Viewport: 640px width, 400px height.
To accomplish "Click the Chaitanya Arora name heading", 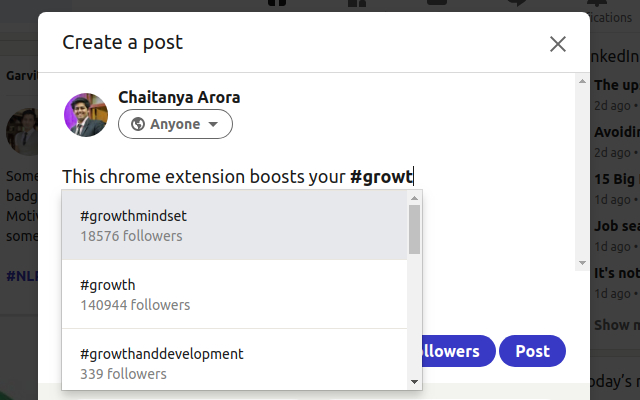I will [179, 97].
